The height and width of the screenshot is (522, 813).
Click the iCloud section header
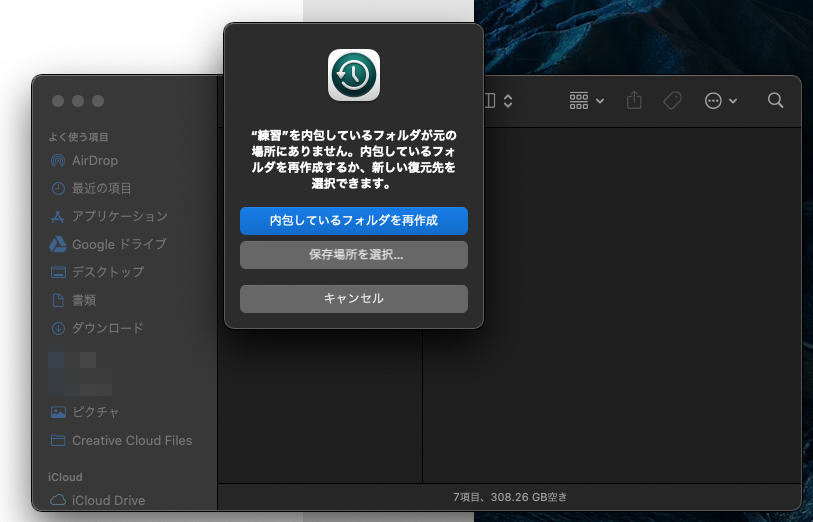click(65, 477)
